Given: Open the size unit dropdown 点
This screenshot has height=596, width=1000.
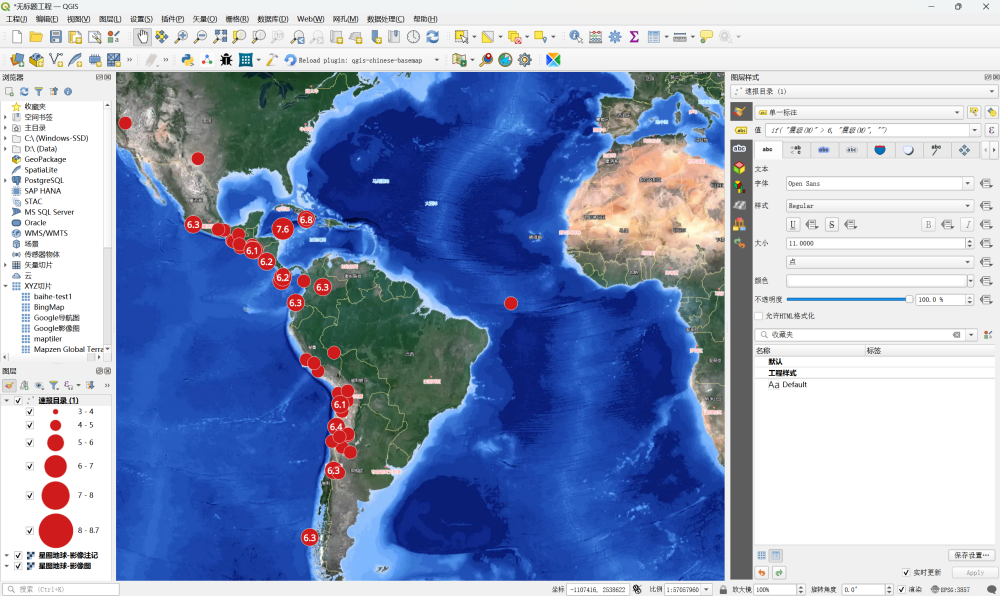Looking at the screenshot, I should tap(879, 262).
